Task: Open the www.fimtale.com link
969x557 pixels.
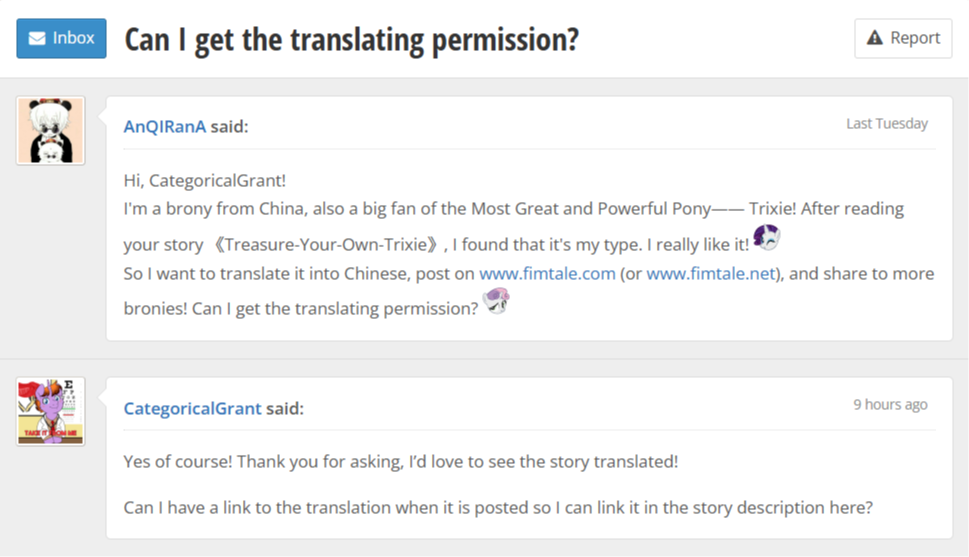Action: 547,273
